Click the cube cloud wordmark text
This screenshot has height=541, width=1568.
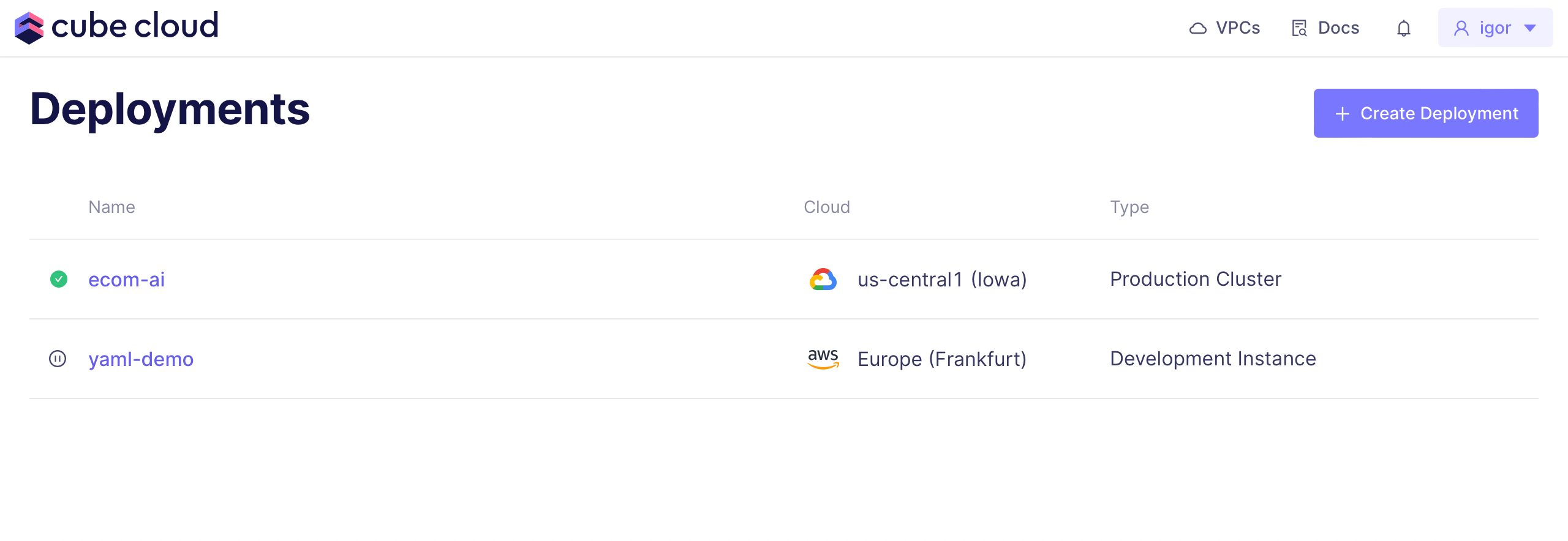pos(135,26)
